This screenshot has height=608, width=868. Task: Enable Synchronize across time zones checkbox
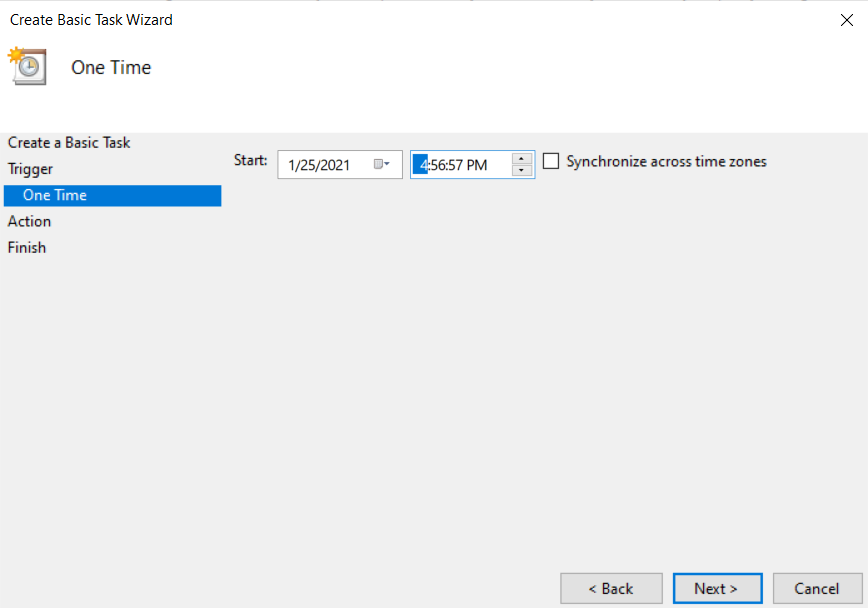tap(551, 161)
